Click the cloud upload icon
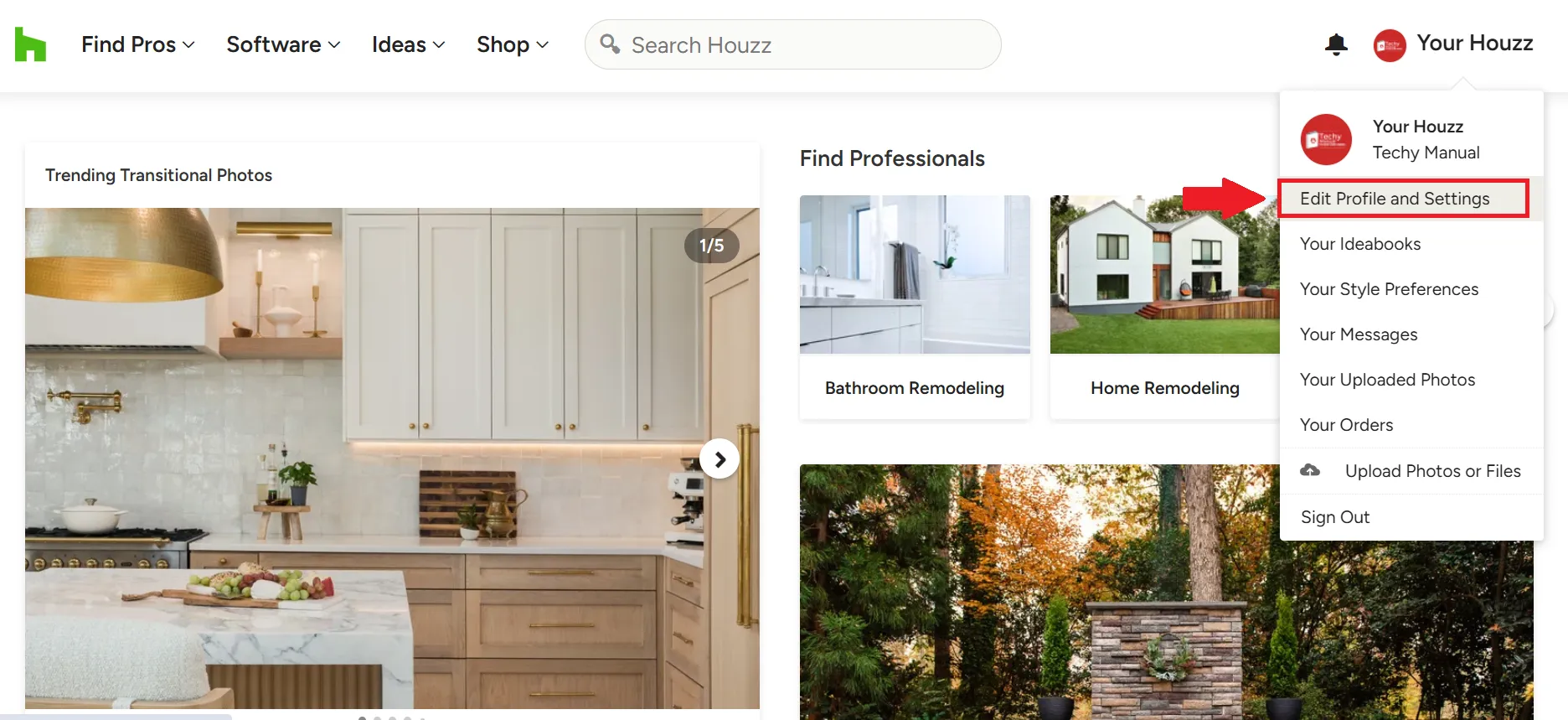 point(1310,470)
